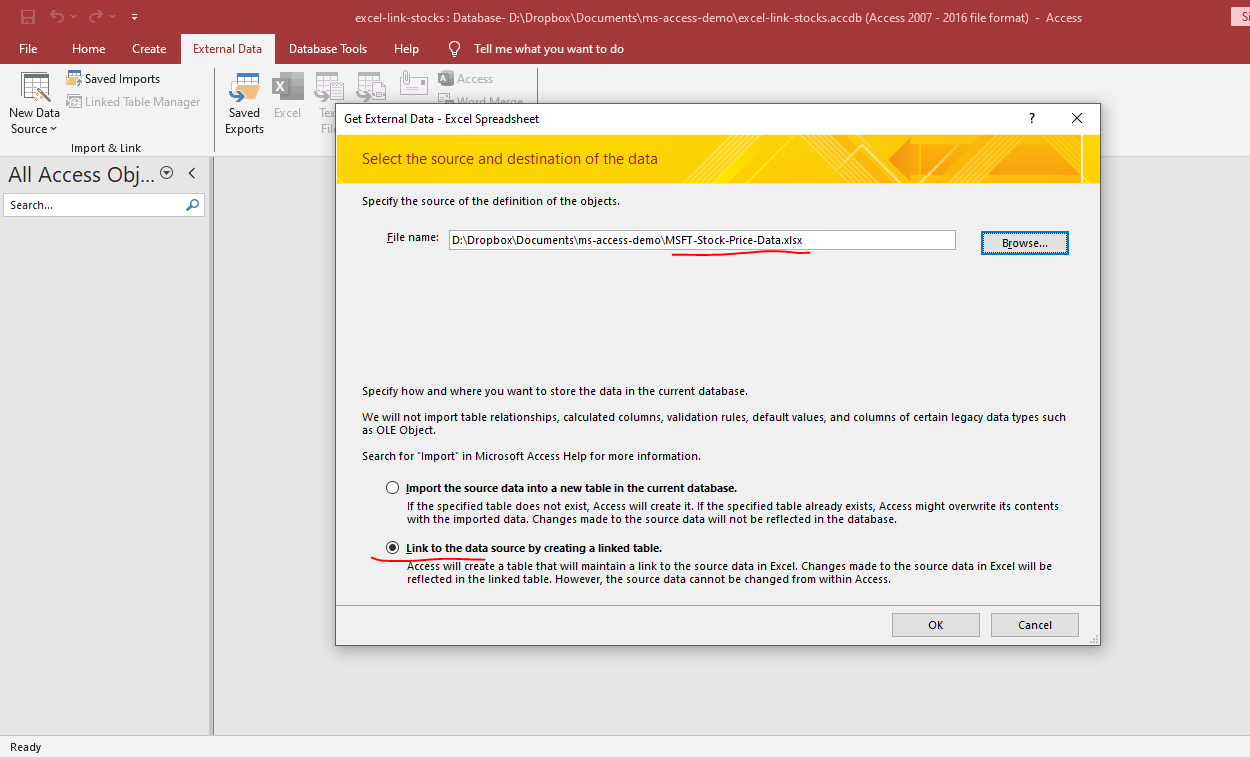
Task: Click the OK button
Action: coord(936,625)
